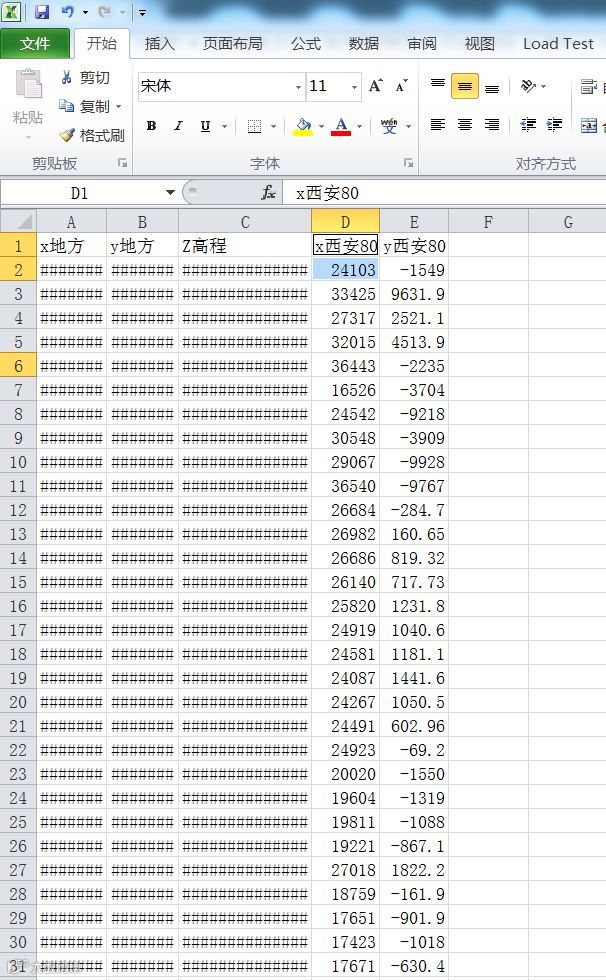Click the Format Painter (格式刷) brush
The height and width of the screenshot is (980, 606).
[92, 135]
